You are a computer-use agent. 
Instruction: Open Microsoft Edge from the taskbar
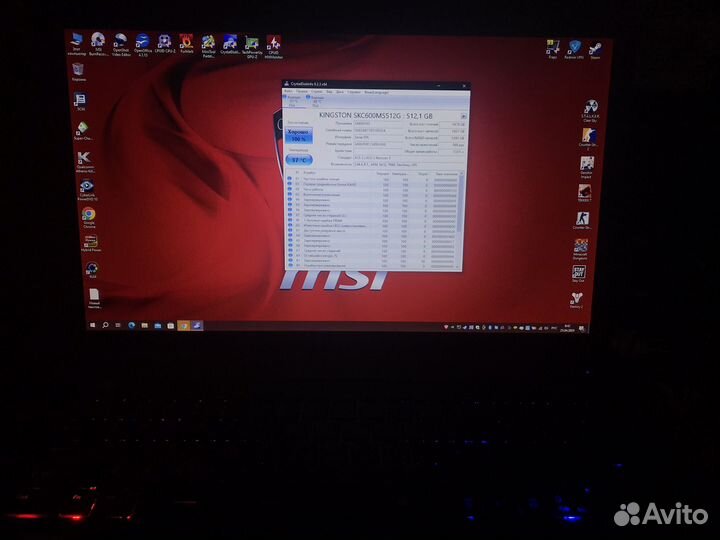coord(131,326)
